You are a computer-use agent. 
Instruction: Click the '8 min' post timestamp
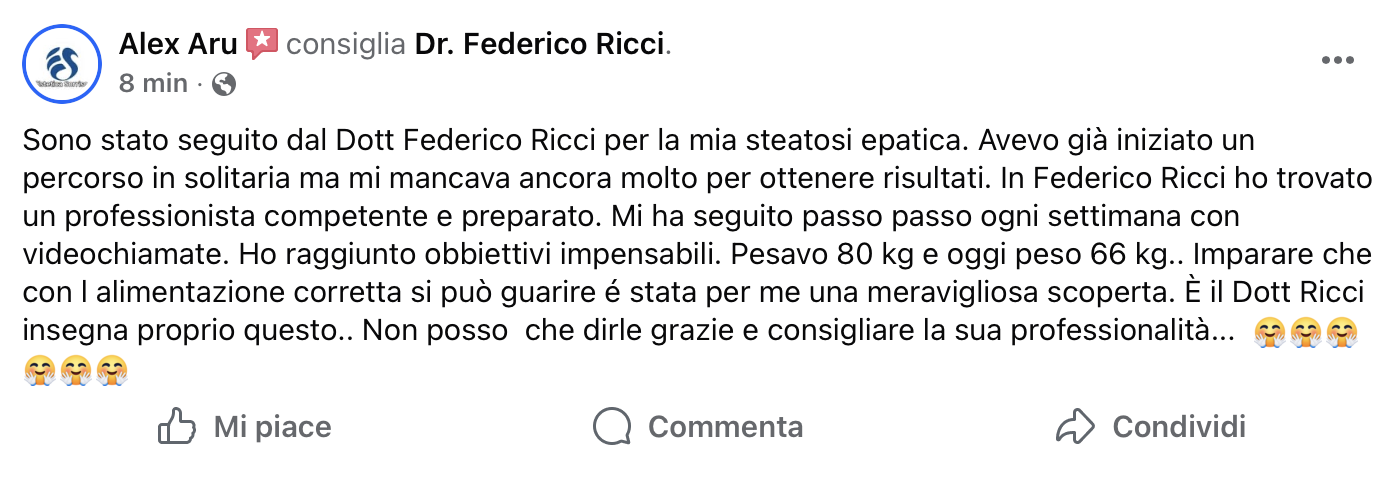(153, 84)
